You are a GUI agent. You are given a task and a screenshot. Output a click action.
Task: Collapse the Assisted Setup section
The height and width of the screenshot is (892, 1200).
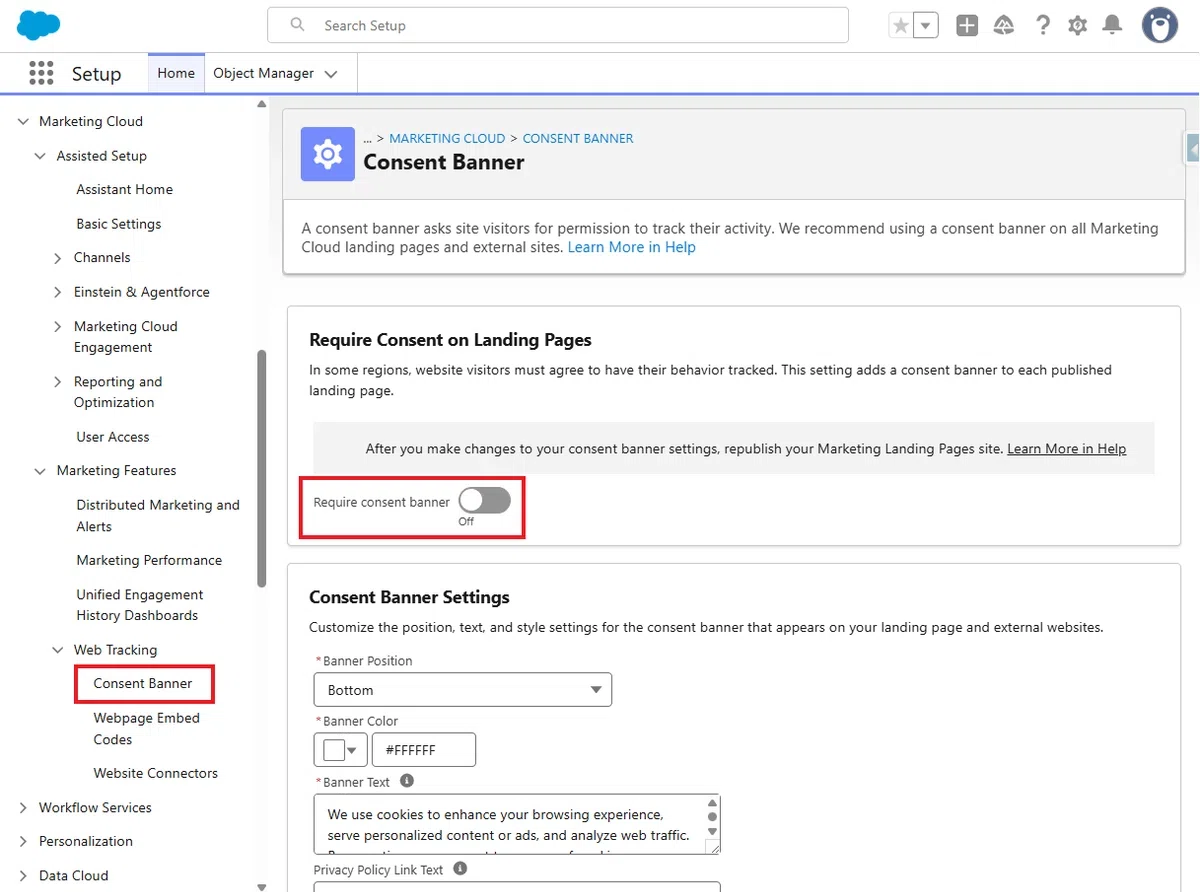coord(40,156)
